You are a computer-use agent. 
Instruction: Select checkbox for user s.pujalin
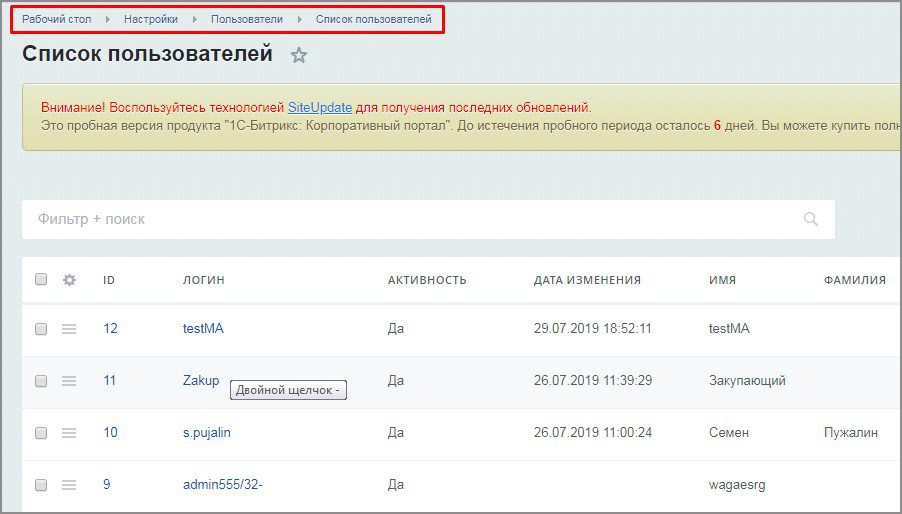tap(41, 433)
